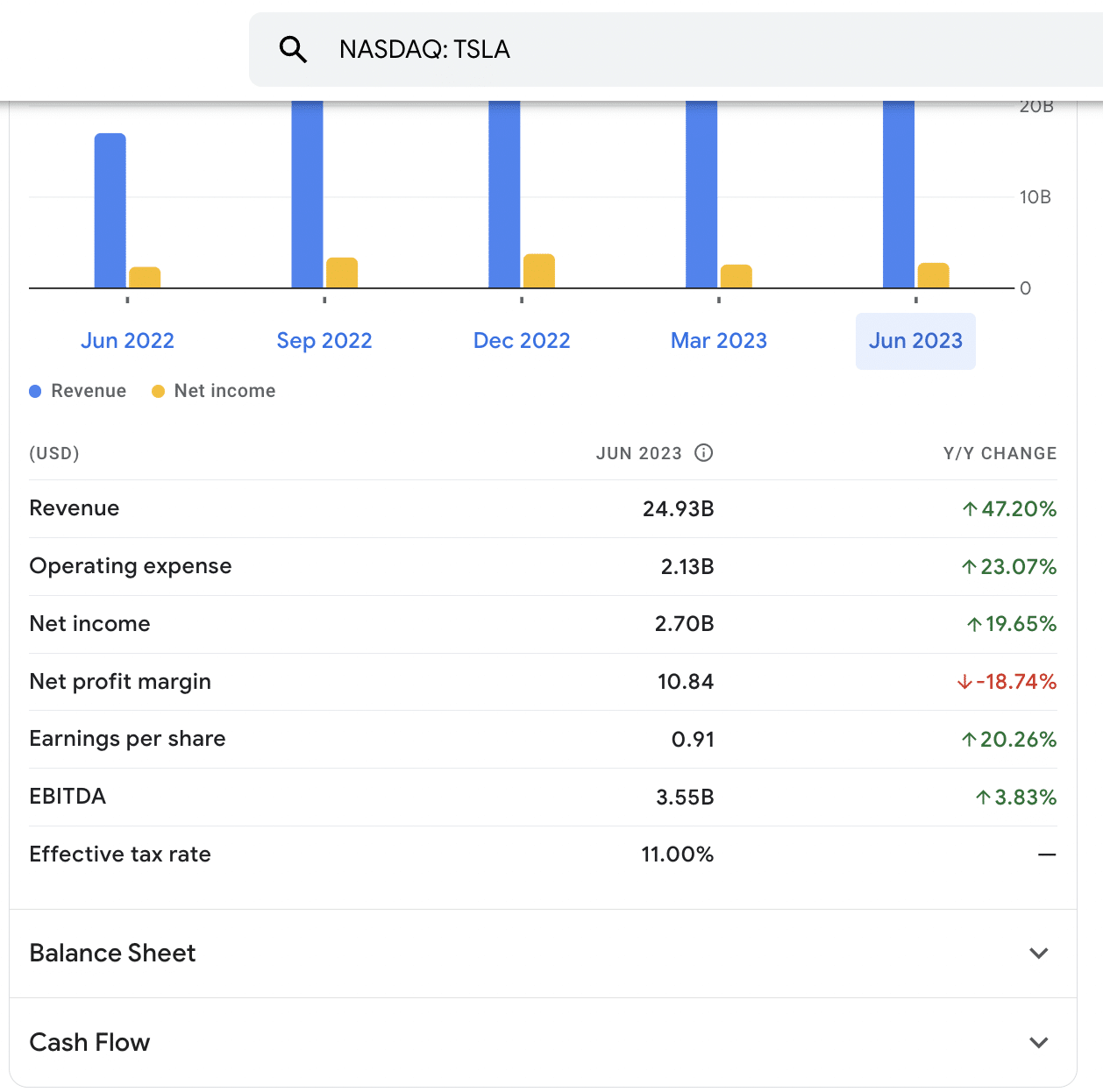Click the (USD) currency header
This screenshot has height=1092, width=1103.
(54, 453)
